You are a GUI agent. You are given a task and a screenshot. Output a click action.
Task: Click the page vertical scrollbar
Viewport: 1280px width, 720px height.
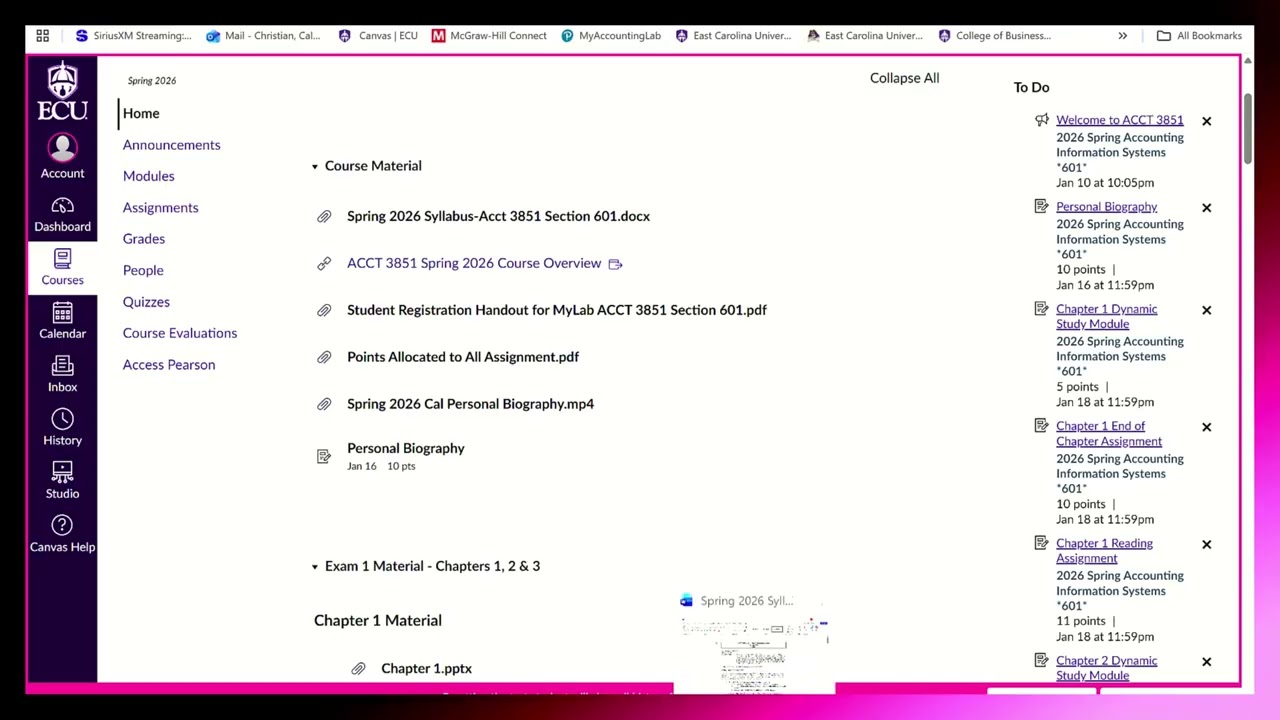1248,130
